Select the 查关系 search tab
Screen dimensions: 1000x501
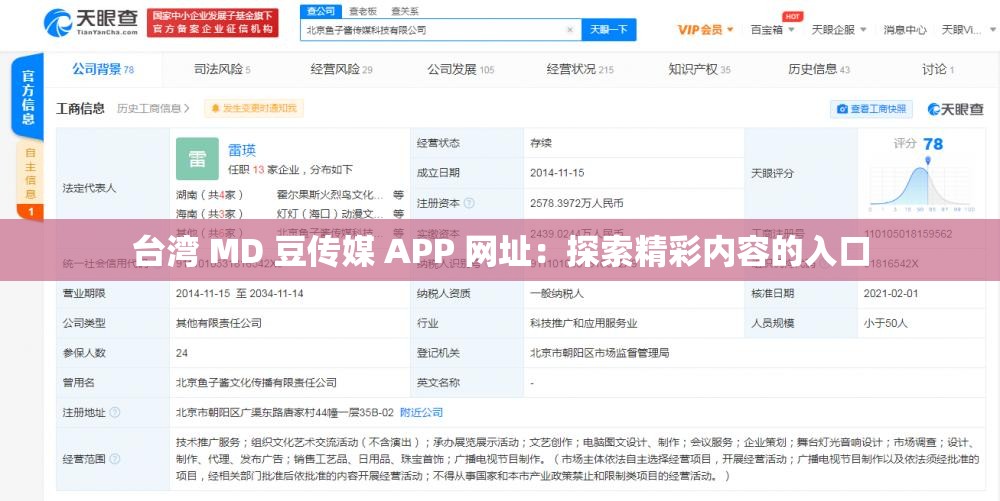coord(405,11)
